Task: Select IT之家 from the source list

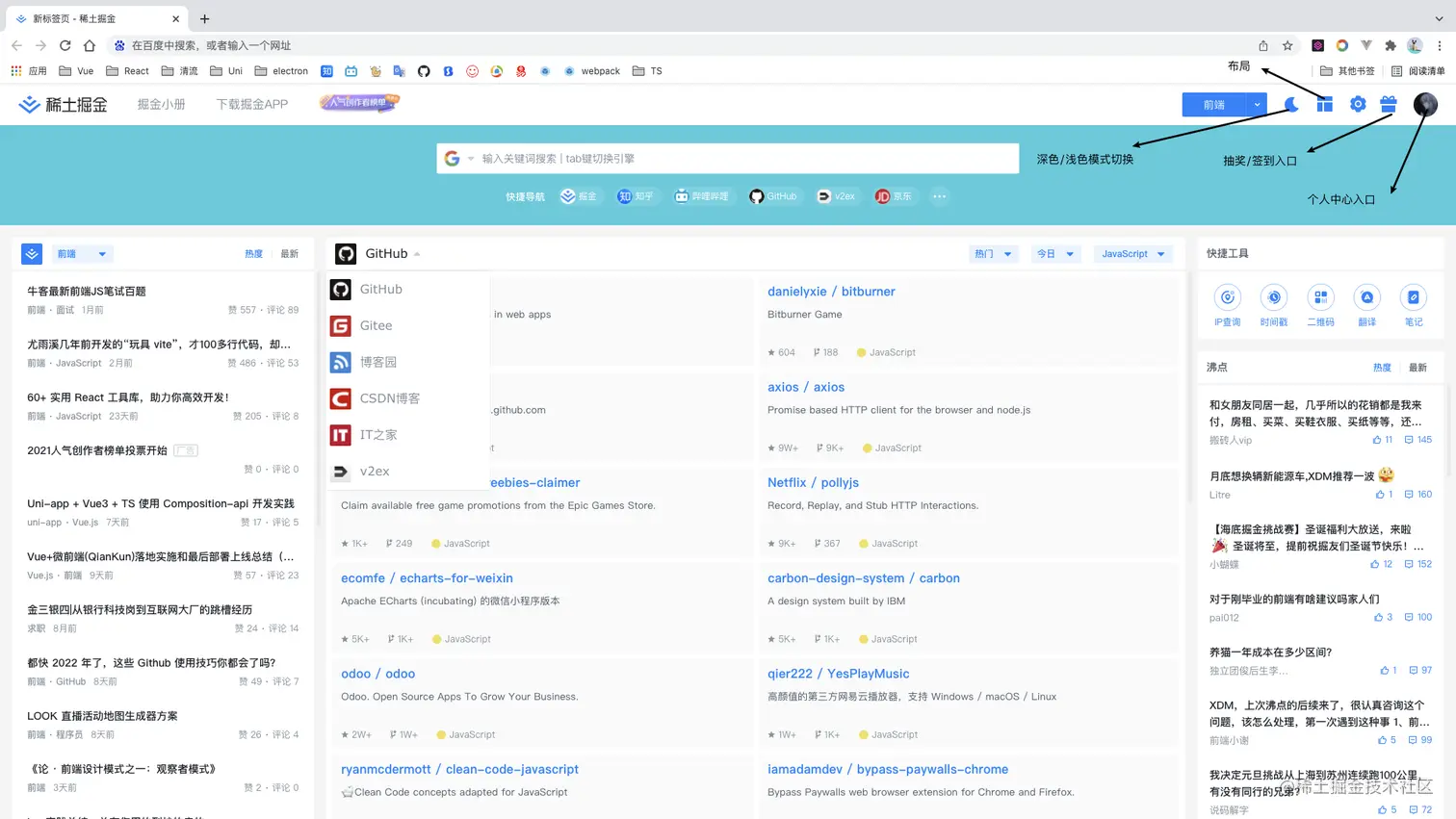Action: pyautogui.click(x=408, y=435)
